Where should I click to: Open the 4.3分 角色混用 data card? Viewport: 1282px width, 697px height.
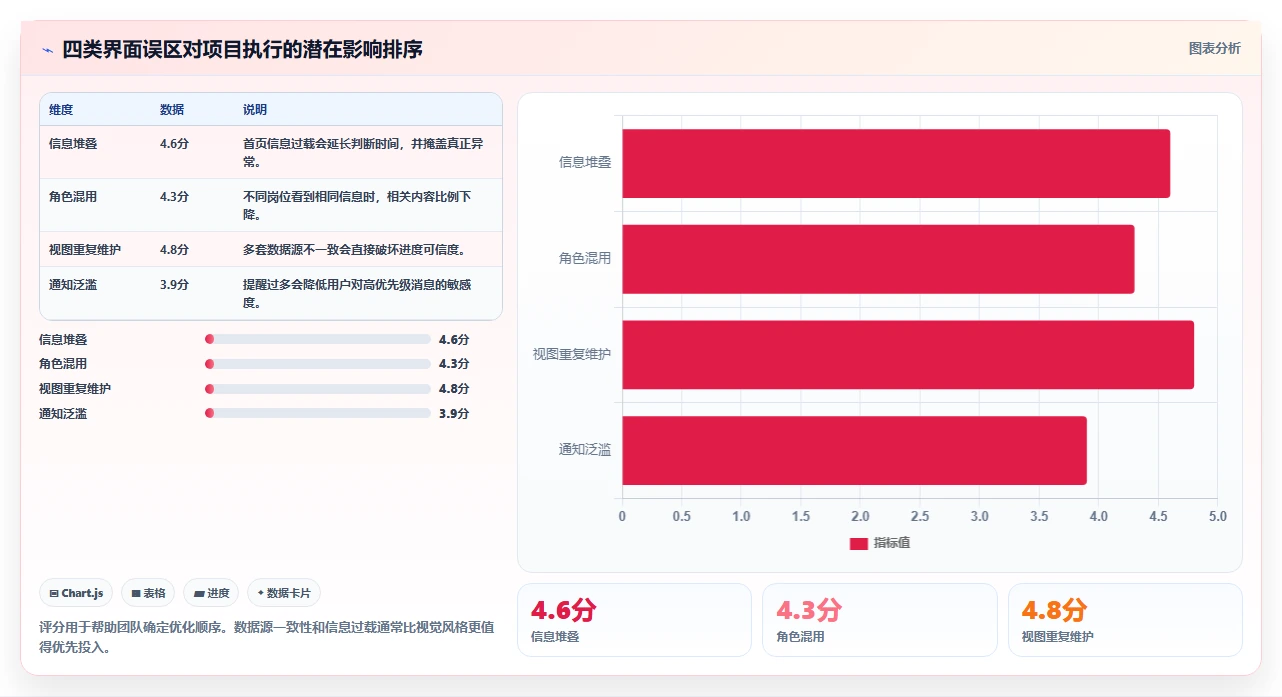click(879, 620)
